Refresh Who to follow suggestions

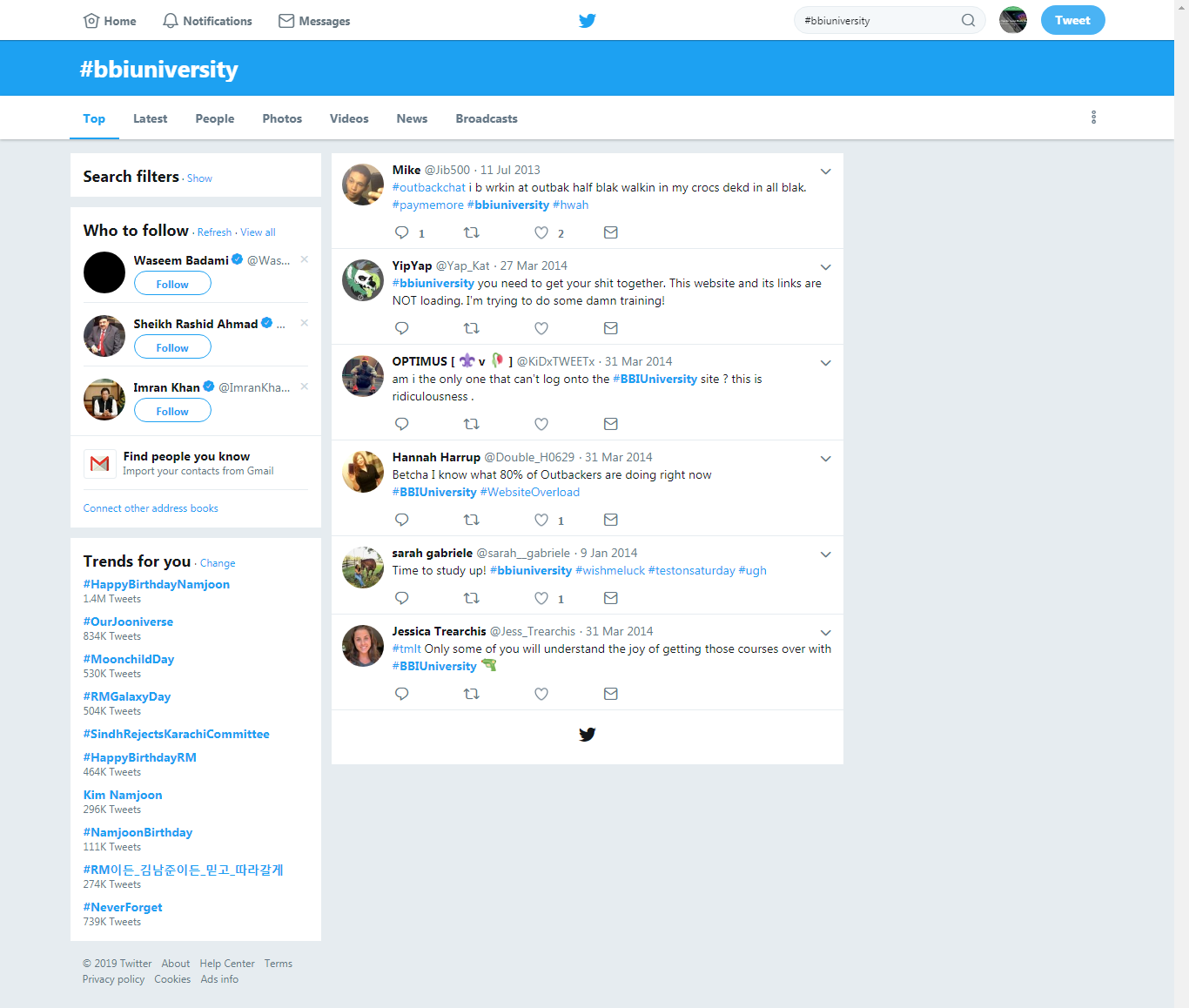click(214, 232)
